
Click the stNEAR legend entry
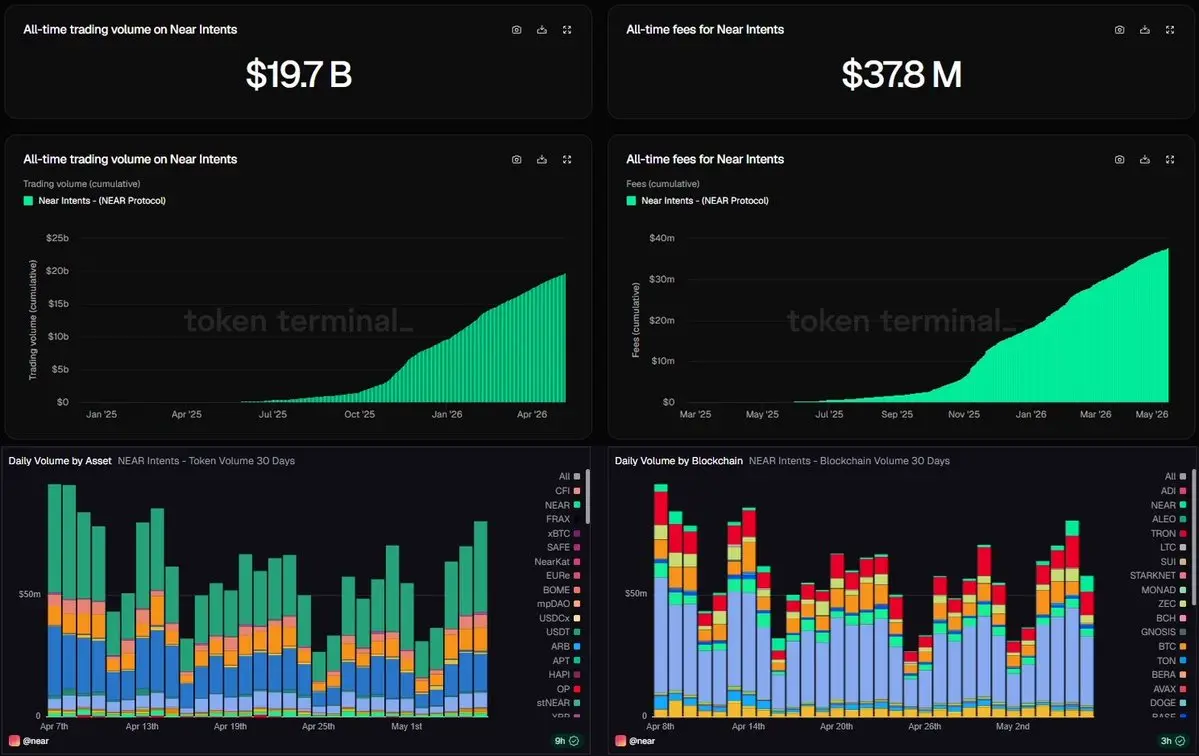(x=558, y=703)
